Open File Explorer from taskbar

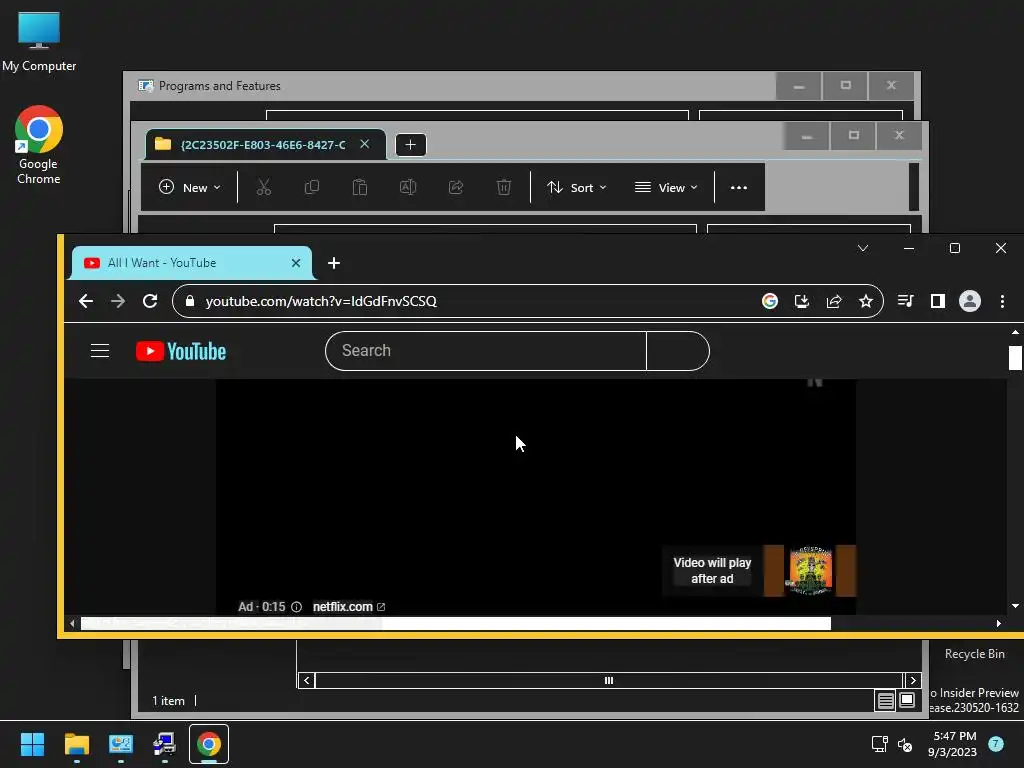(x=76, y=744)
